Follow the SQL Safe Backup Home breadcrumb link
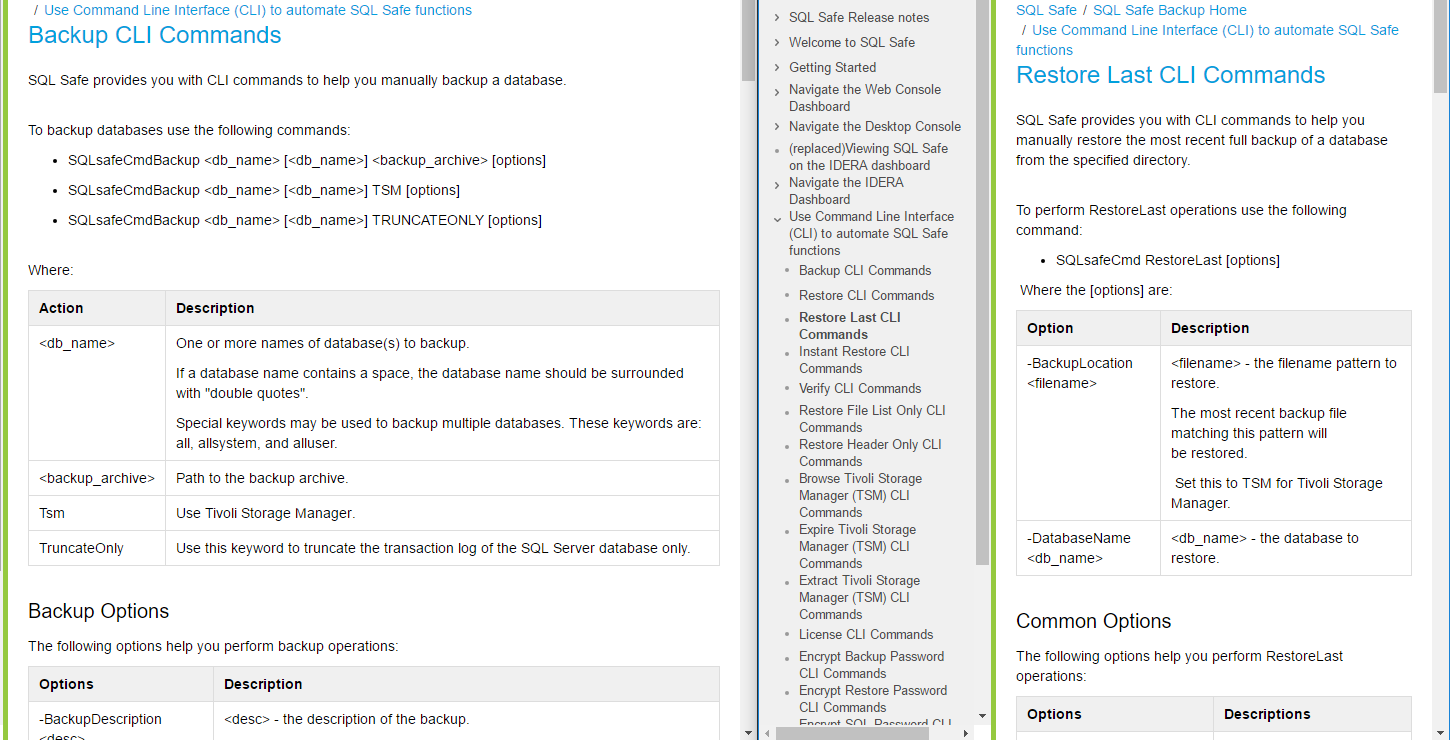Screen dimensions: 1450x740 point(1170,10)
